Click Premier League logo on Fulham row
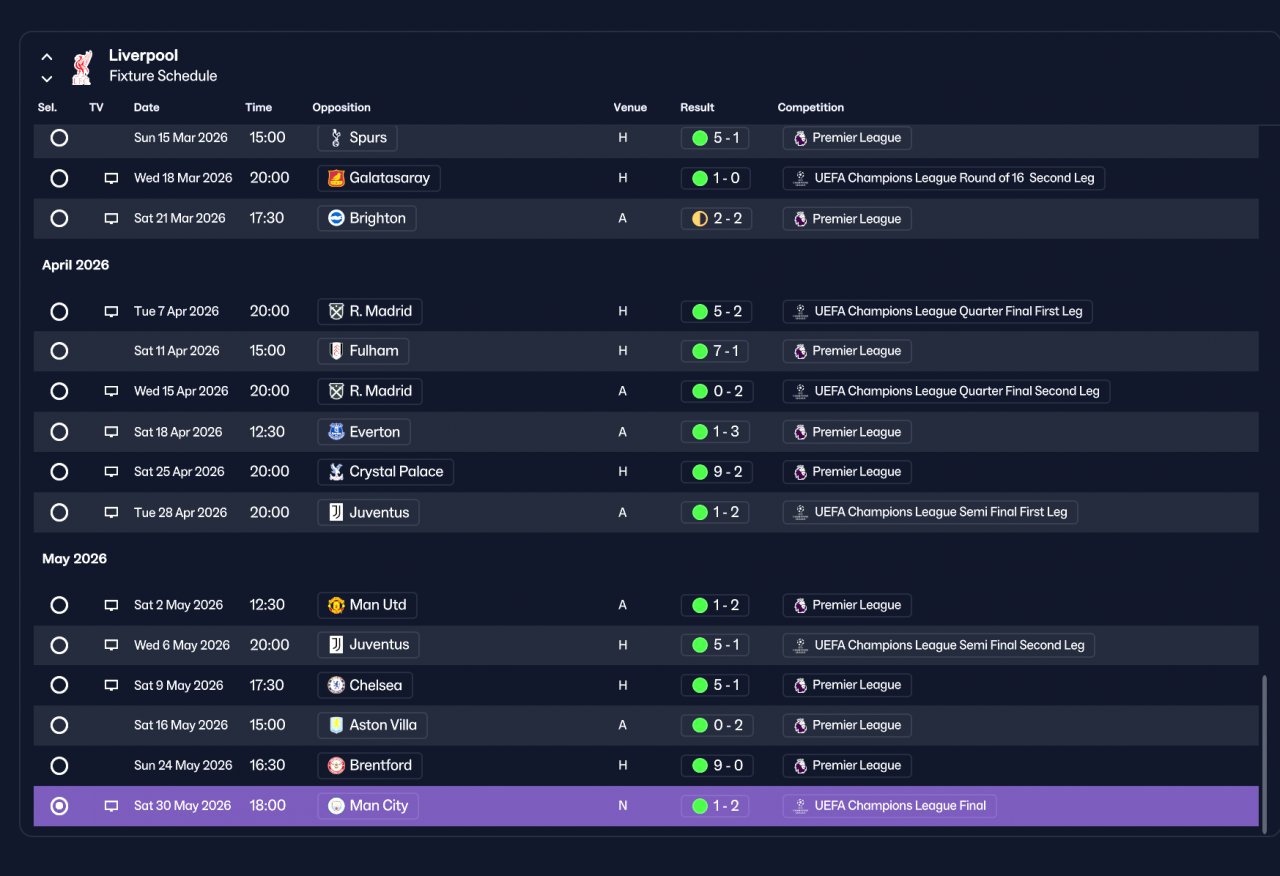This screenshot has height=876, width=1280. tap(800, 351)
